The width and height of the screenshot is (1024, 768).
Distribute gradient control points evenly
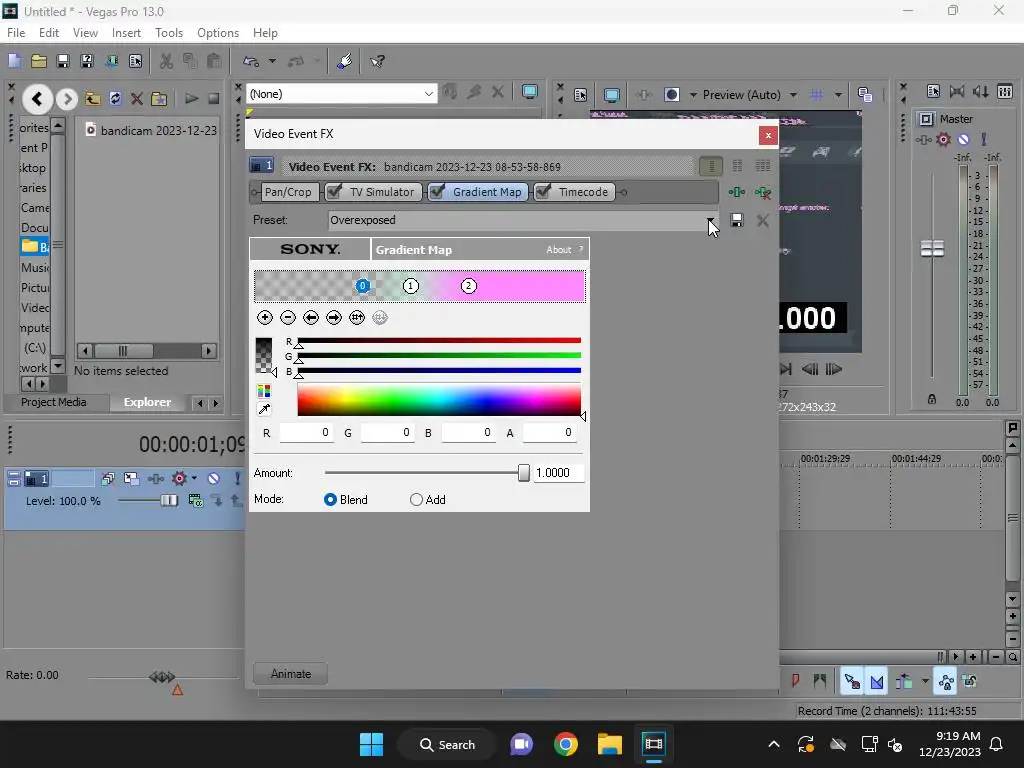(357, 317)
